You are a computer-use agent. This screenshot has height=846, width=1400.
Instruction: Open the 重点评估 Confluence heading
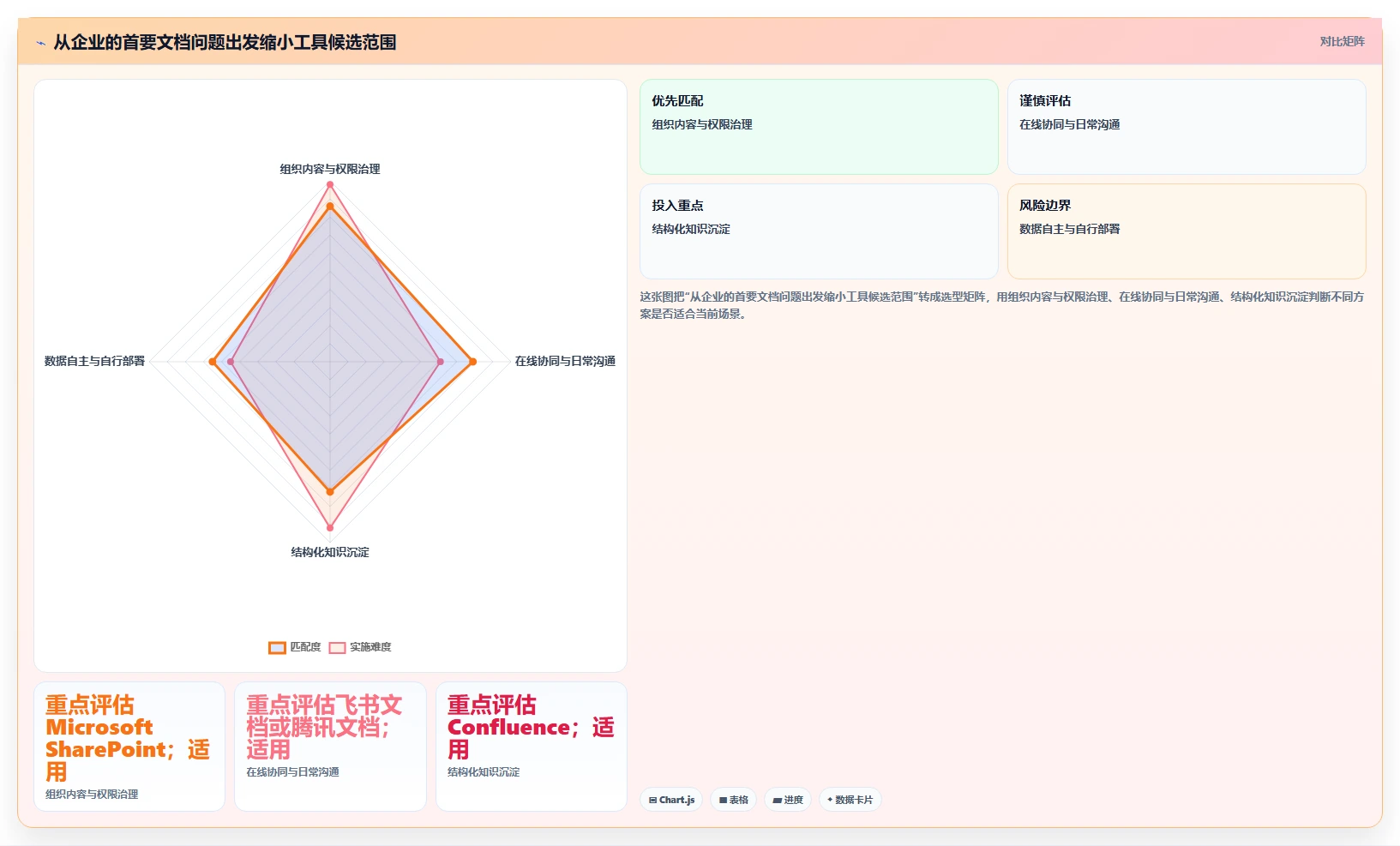[x=531, y=727]
